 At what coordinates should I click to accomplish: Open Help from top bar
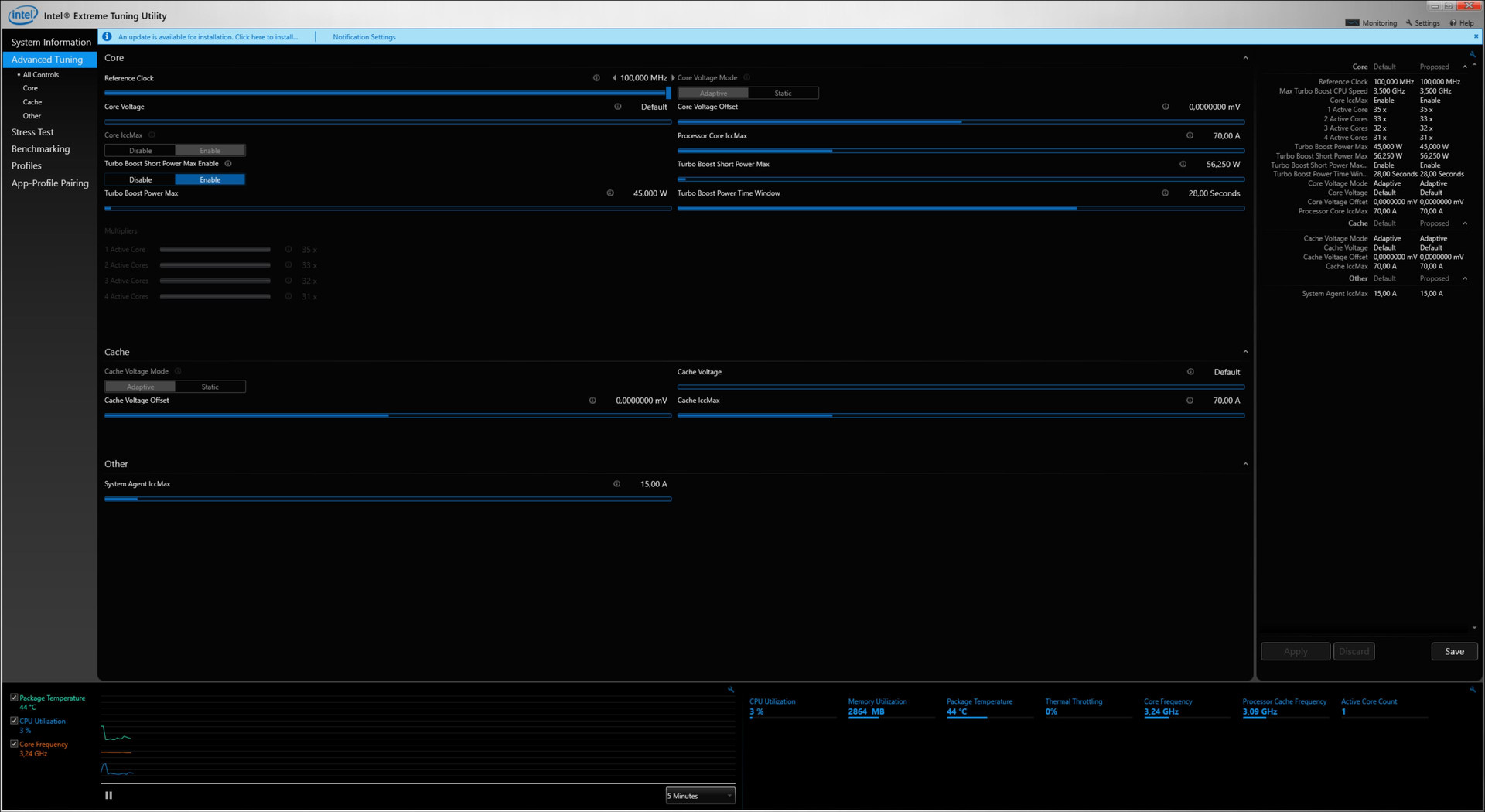1462,23
